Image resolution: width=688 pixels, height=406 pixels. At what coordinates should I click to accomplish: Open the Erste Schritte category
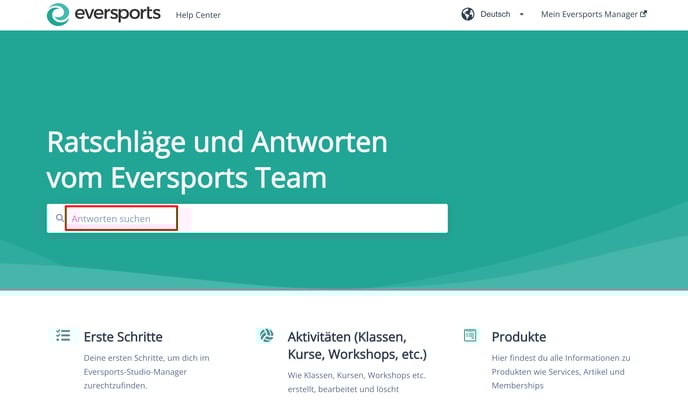coord(123,337)
